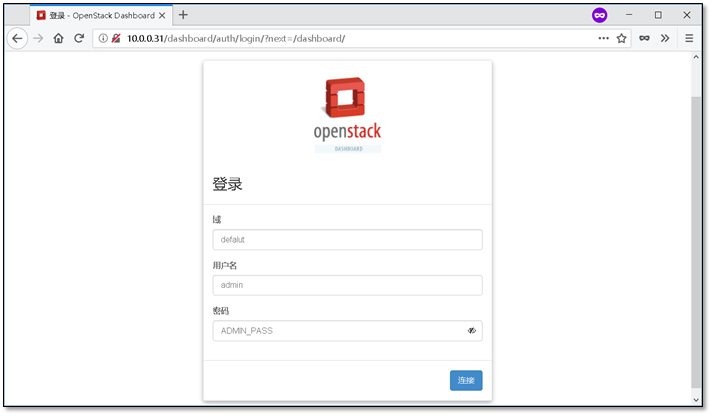This screenshot has width=712, height=416.
Task: Show site information via the info icon
Action: pos(104,39)
